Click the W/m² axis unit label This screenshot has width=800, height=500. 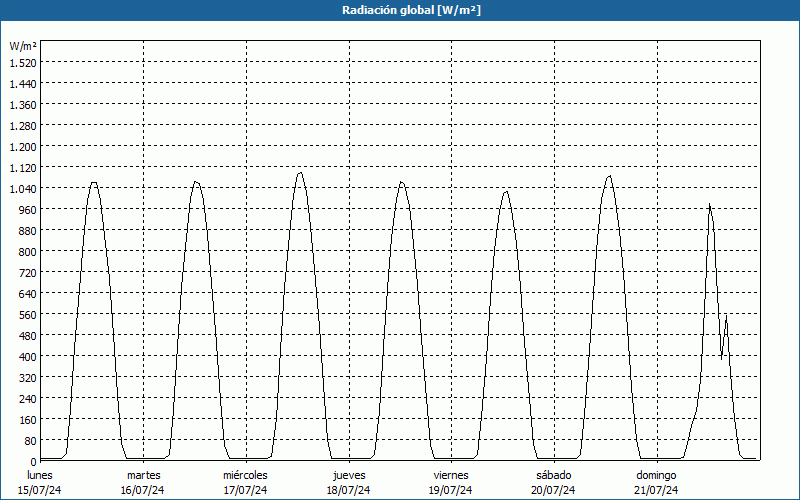pos(23,46)
